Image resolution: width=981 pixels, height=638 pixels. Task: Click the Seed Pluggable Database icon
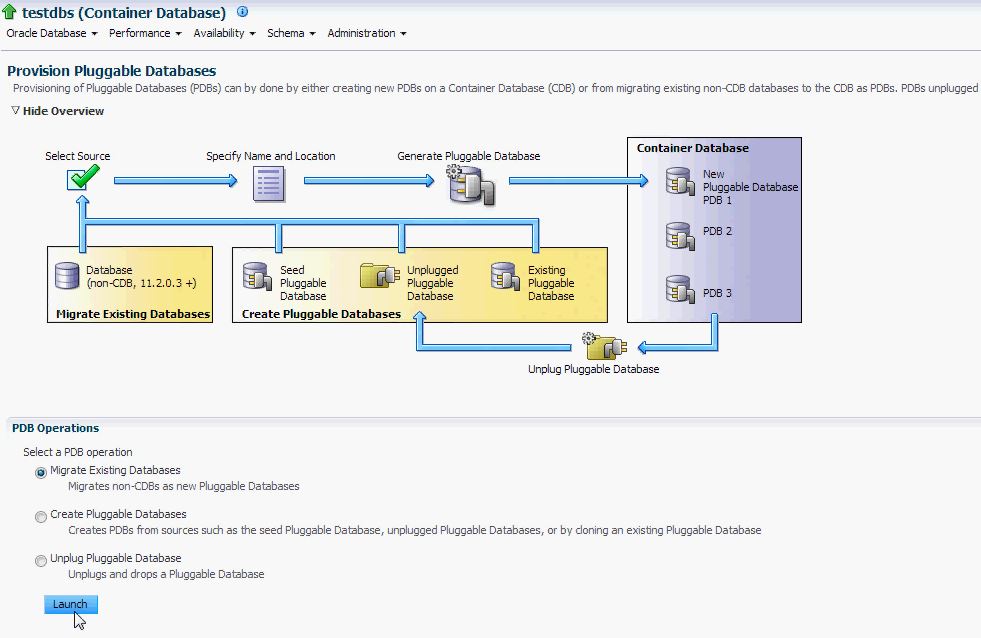tap(259, 278)
